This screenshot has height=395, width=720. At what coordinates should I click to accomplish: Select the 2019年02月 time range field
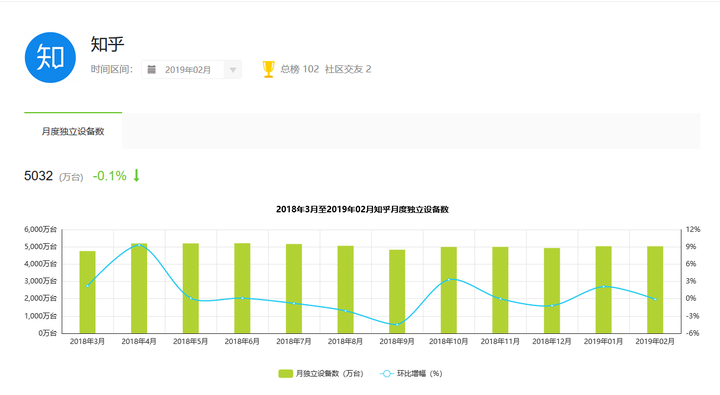191,70
